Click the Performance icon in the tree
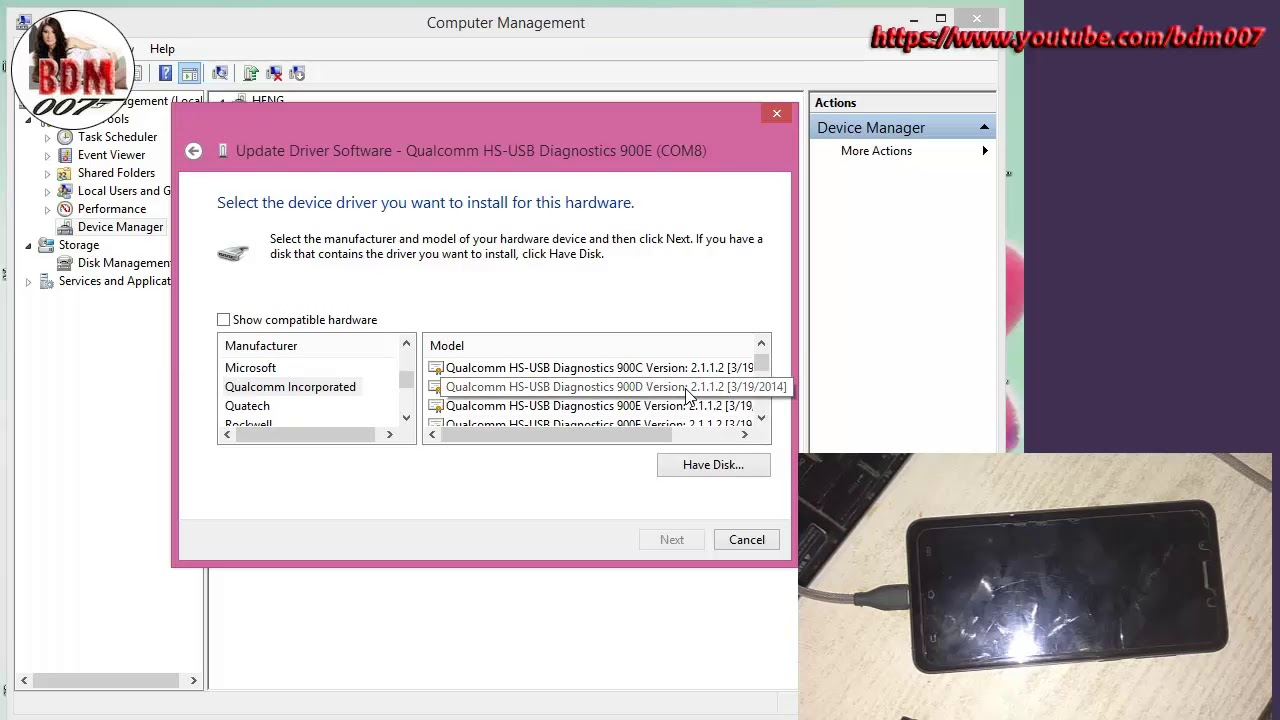This screenshot has height=720, width=1280. tap(65, 209)
